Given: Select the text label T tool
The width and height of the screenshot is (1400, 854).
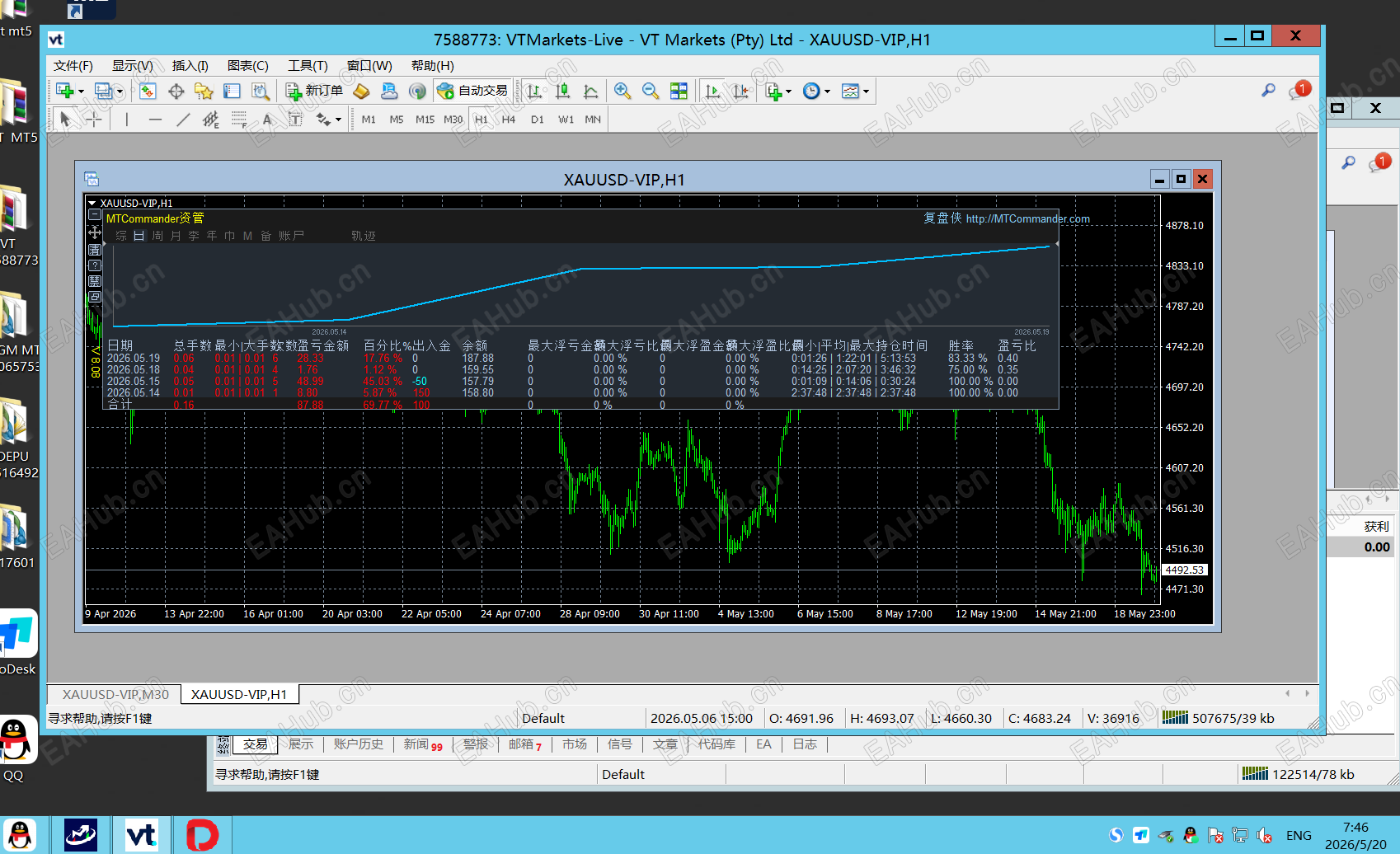Looking at the screenshot, I should point(295,120).
